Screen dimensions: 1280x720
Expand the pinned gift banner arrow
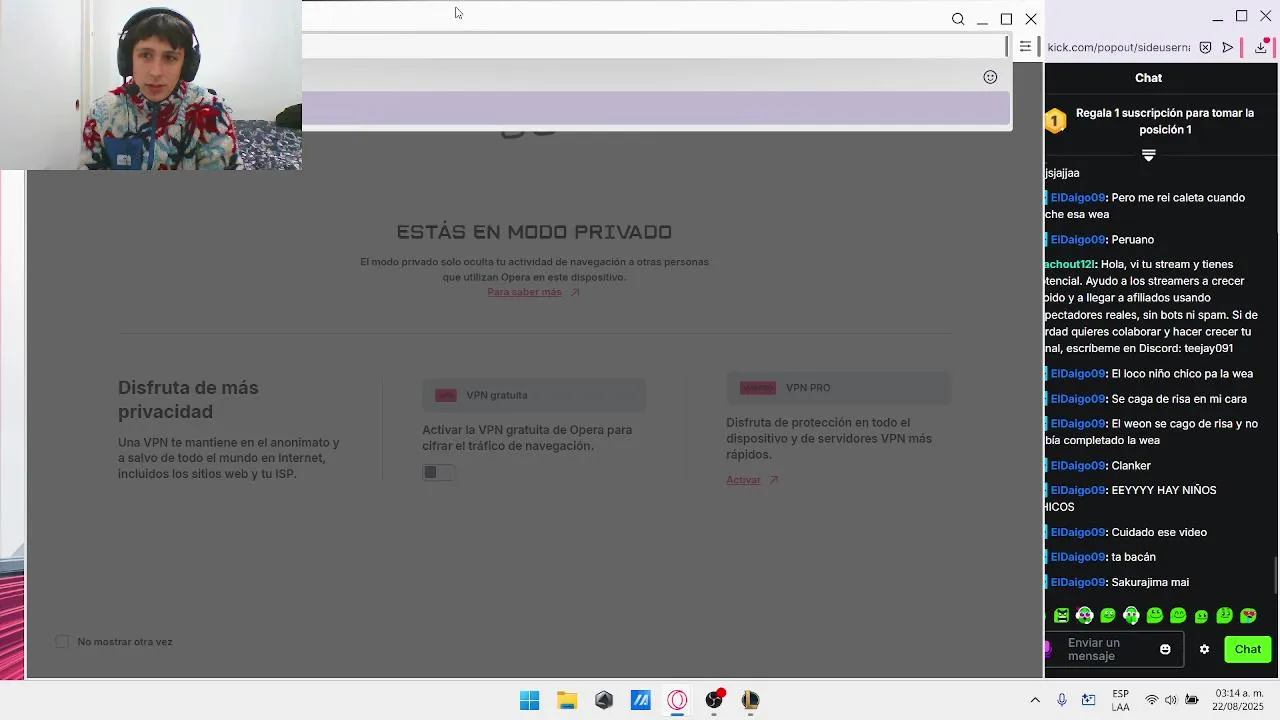1148,155
